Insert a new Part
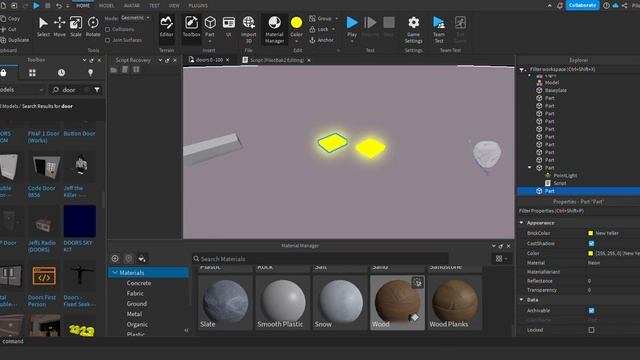The height and width of the screenshot is (360, 640). click(x=210, y=27)
